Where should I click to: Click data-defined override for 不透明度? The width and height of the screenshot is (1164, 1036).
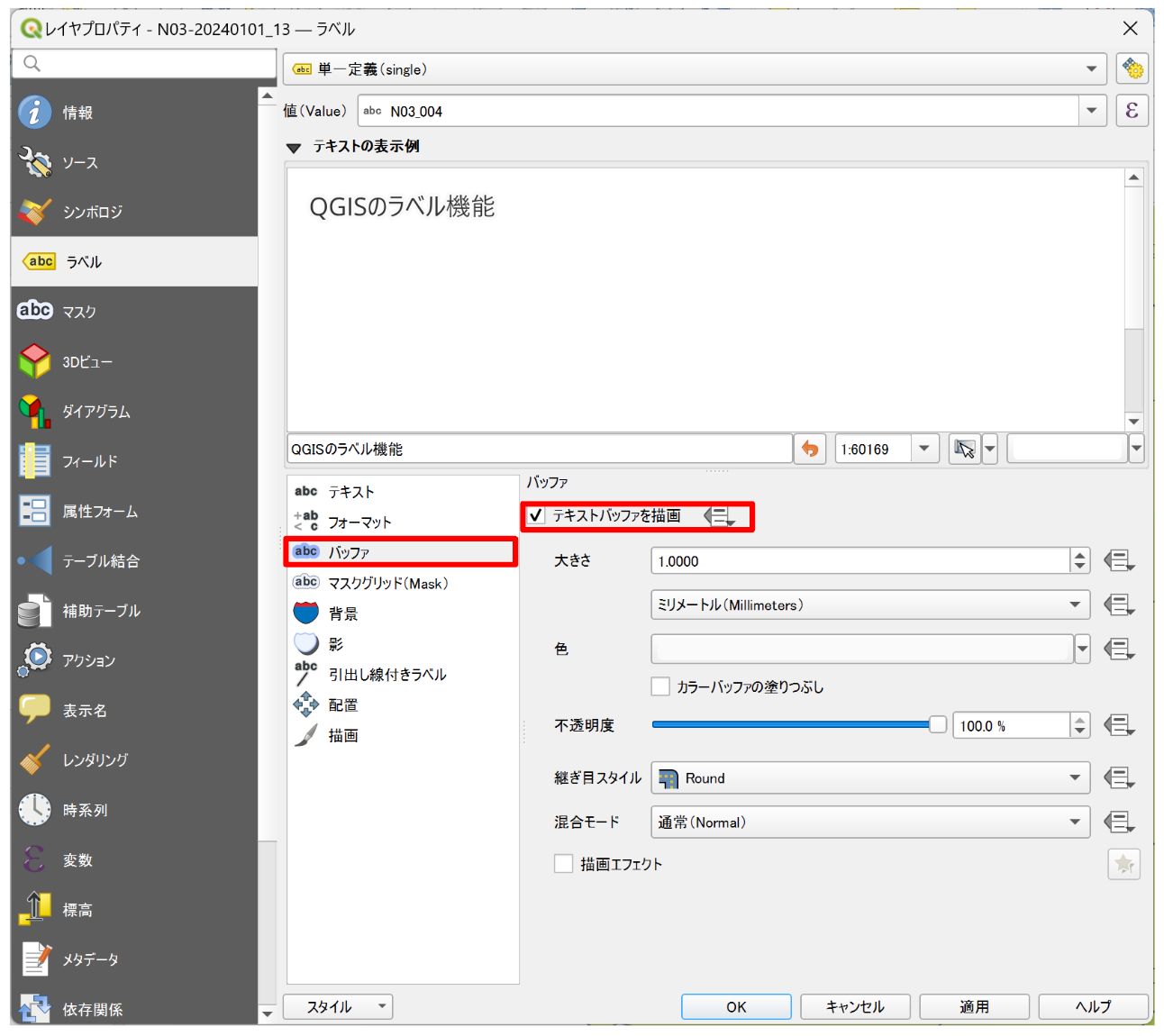1119,725
